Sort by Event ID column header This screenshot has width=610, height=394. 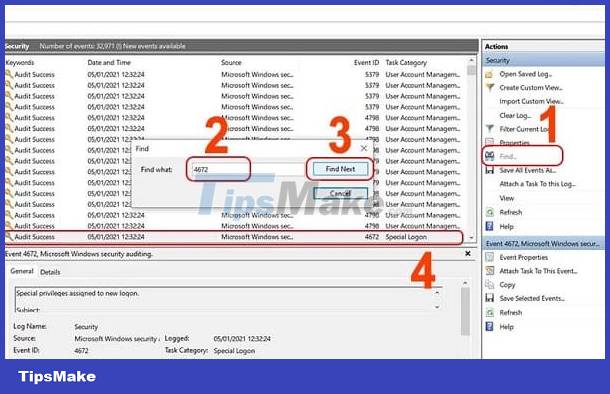(x=366, y=63)
